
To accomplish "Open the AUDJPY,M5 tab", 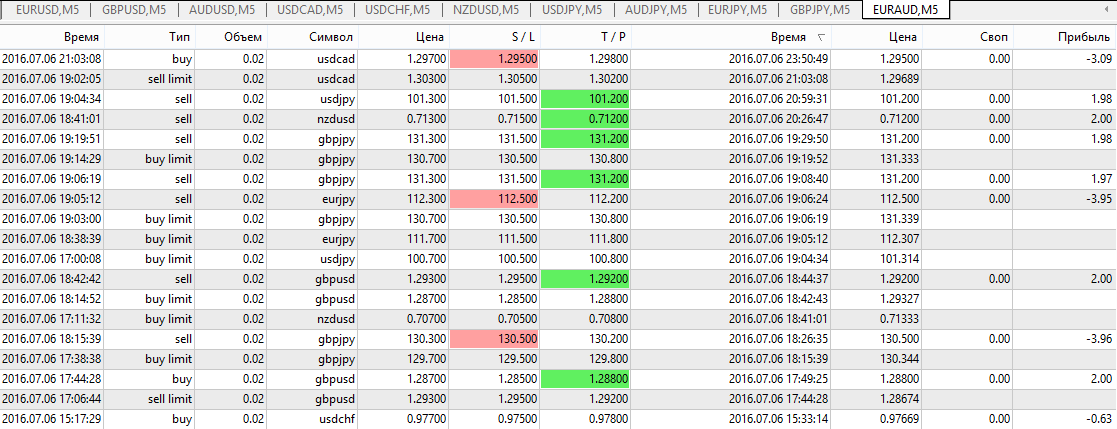I will click(x=655, y=10).
